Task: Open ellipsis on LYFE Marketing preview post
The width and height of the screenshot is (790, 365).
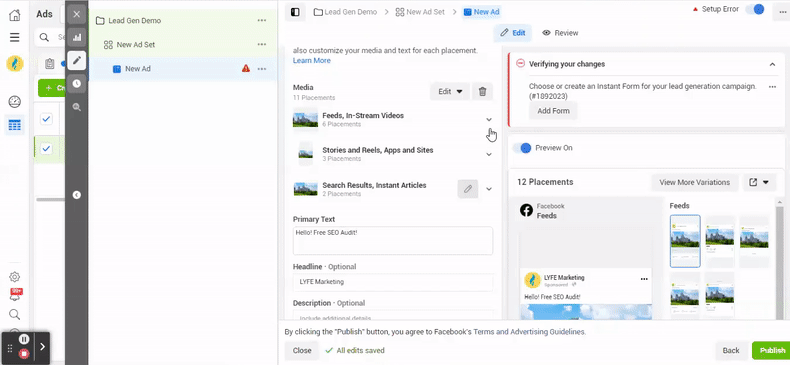Action: 644,279
